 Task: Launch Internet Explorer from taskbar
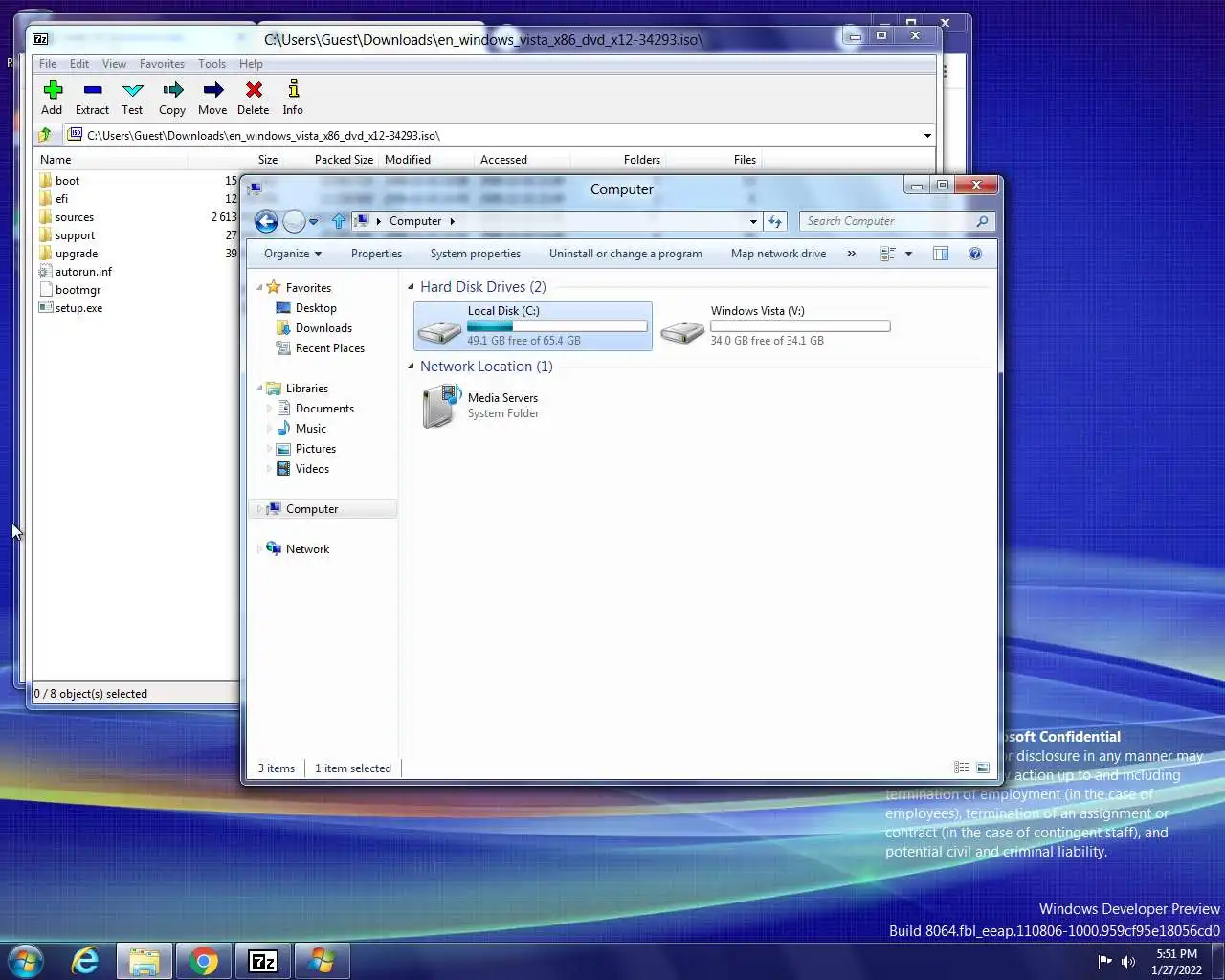coord(85,961)
